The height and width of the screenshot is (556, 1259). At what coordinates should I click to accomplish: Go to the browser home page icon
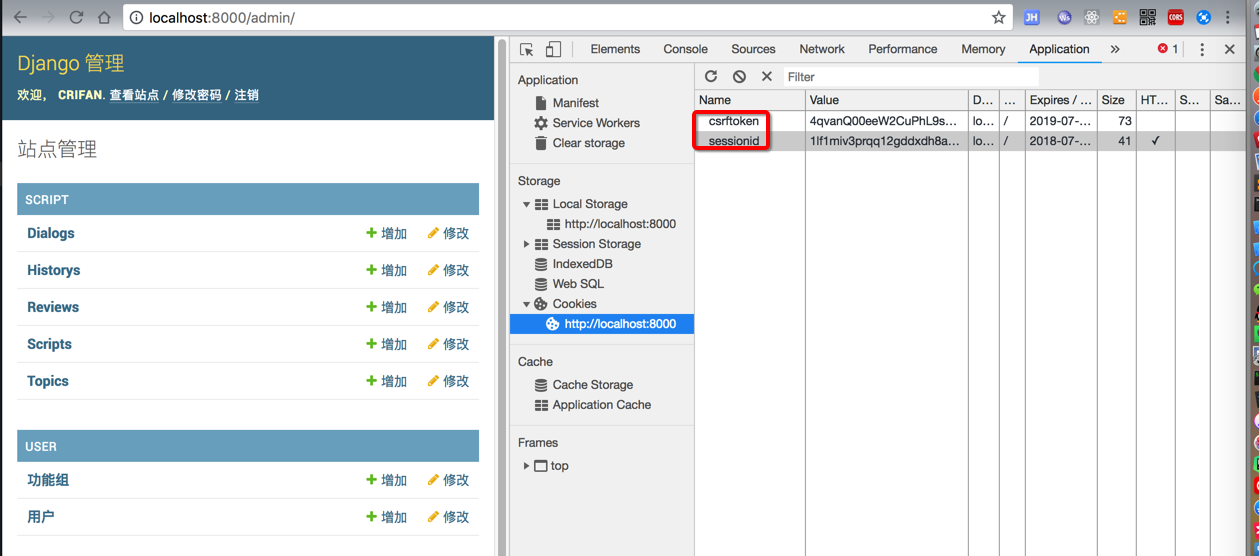(104, 17)
